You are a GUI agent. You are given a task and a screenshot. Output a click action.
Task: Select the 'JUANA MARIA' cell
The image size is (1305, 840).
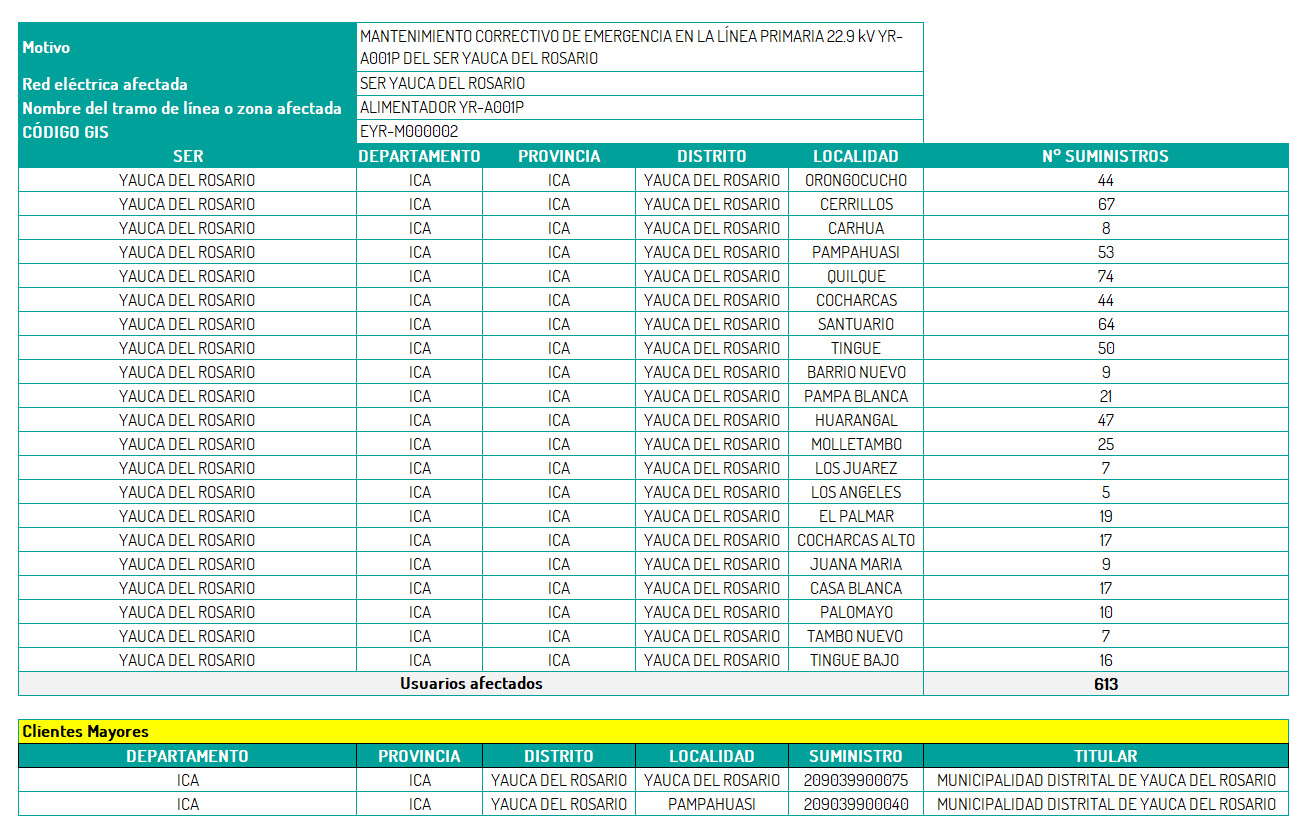coord(855,564)
